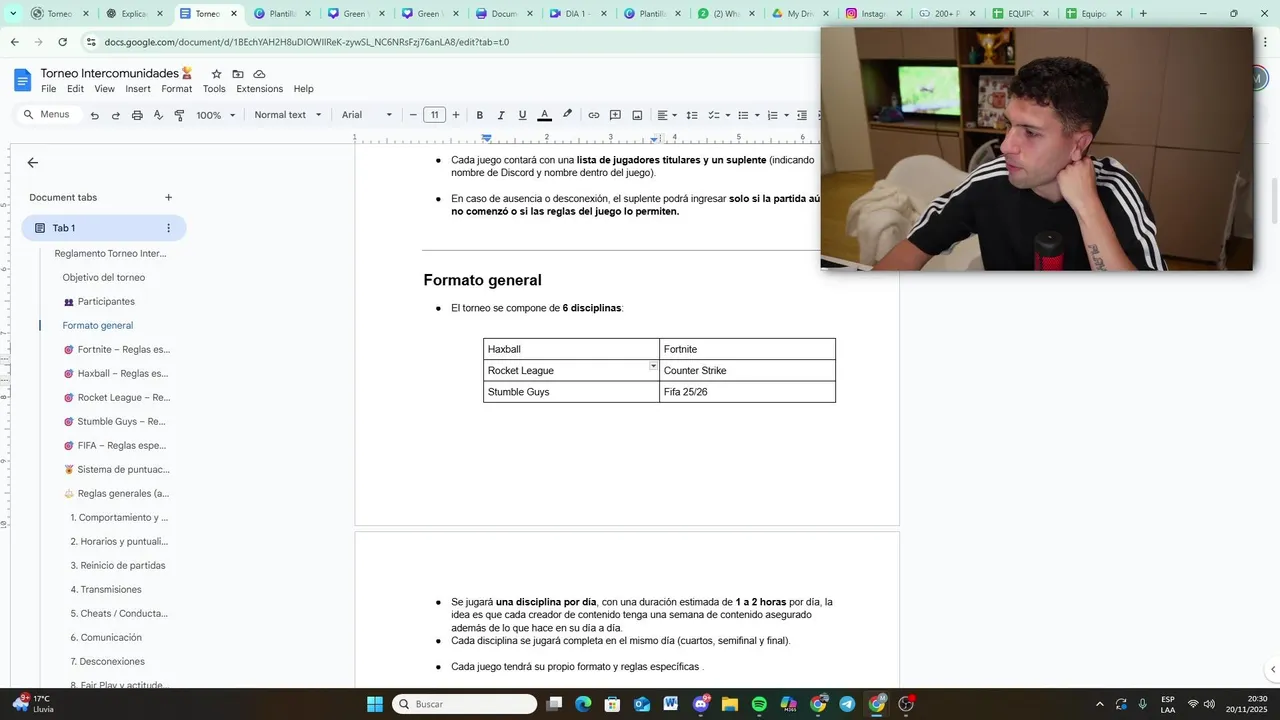Print the document with printer icon
This screenshot has width=1280, height=720.
137,115
